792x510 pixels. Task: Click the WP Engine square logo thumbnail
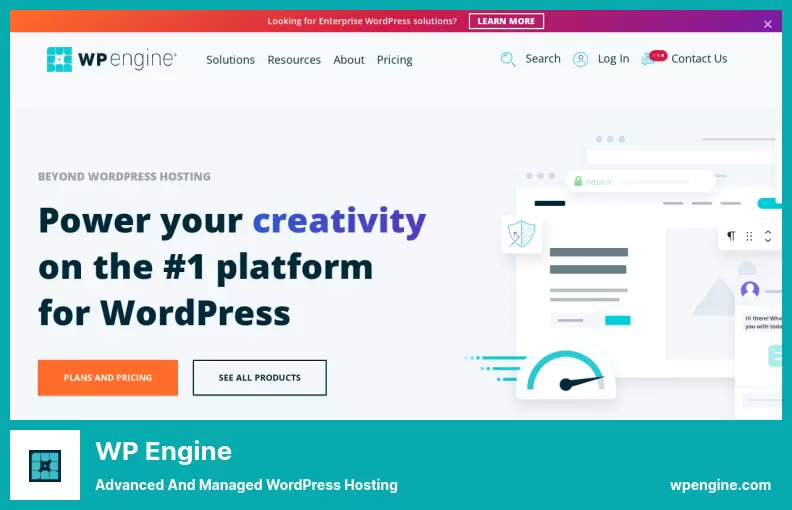[x=45, y=465]
